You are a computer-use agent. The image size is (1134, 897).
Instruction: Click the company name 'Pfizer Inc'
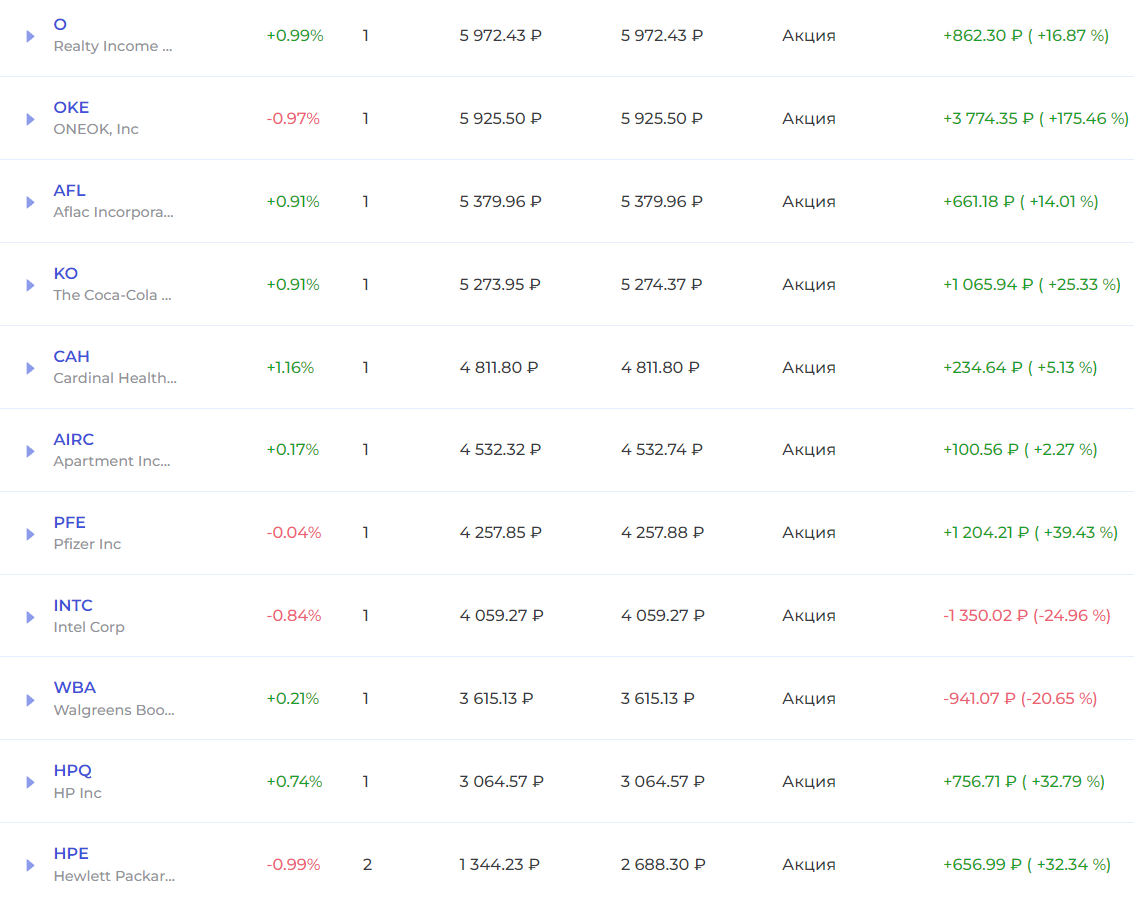point(88,544)
